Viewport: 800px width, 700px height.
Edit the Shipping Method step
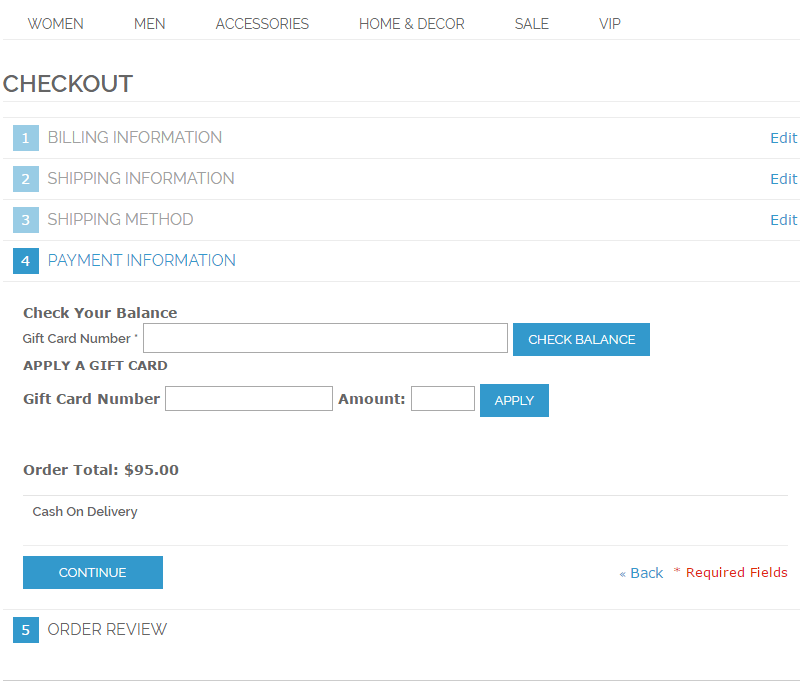coord(783,220)
